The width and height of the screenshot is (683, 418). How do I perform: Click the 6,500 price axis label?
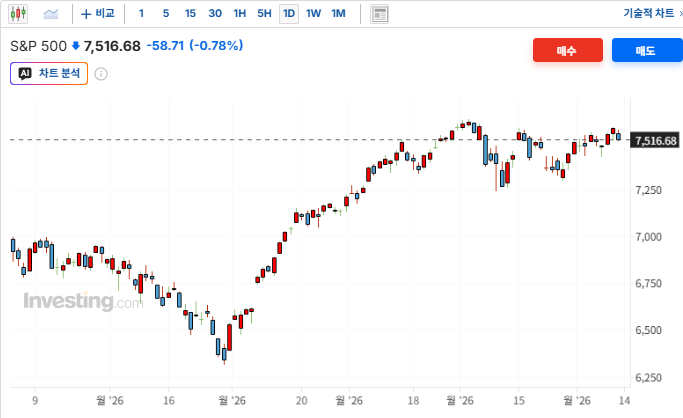[648, 330]
